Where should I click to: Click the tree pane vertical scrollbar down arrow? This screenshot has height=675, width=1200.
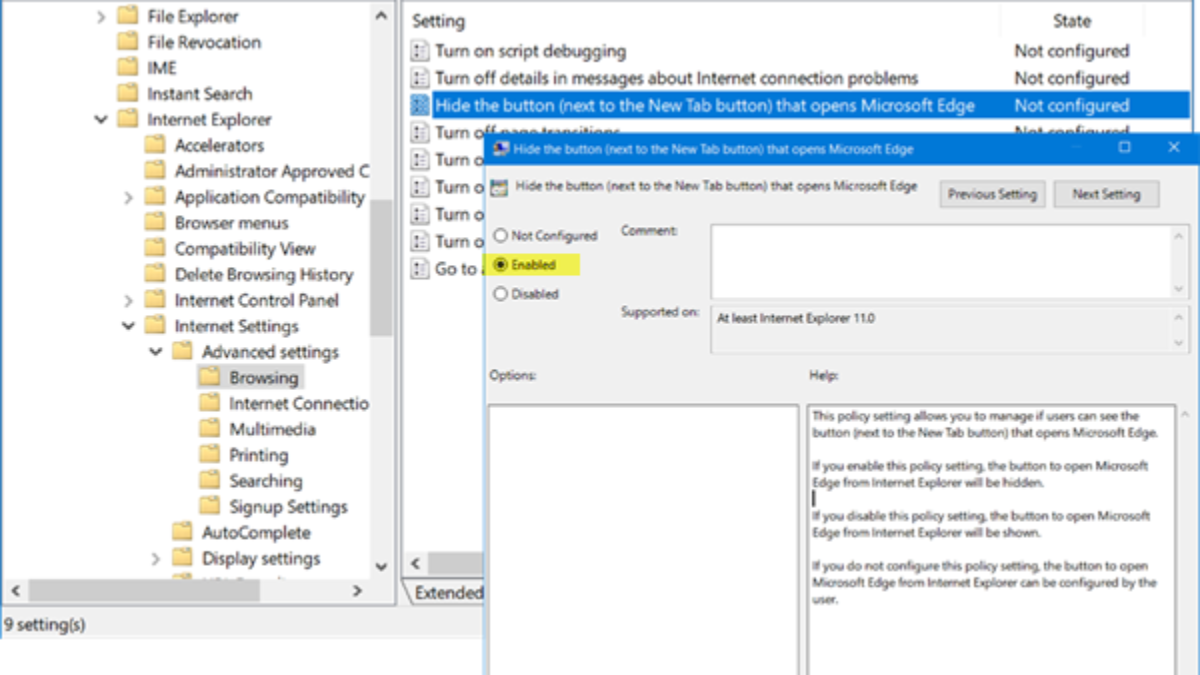coord(381,566)
